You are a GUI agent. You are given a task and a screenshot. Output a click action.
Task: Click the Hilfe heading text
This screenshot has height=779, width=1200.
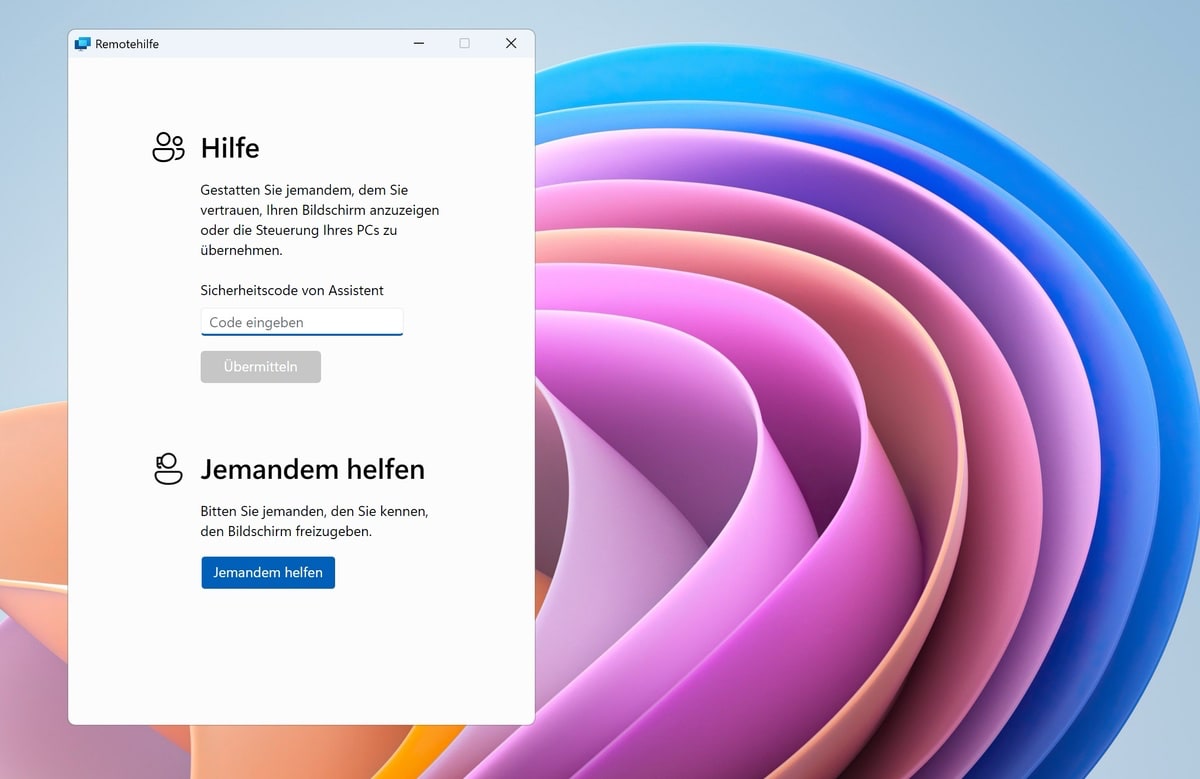point(230,148)
